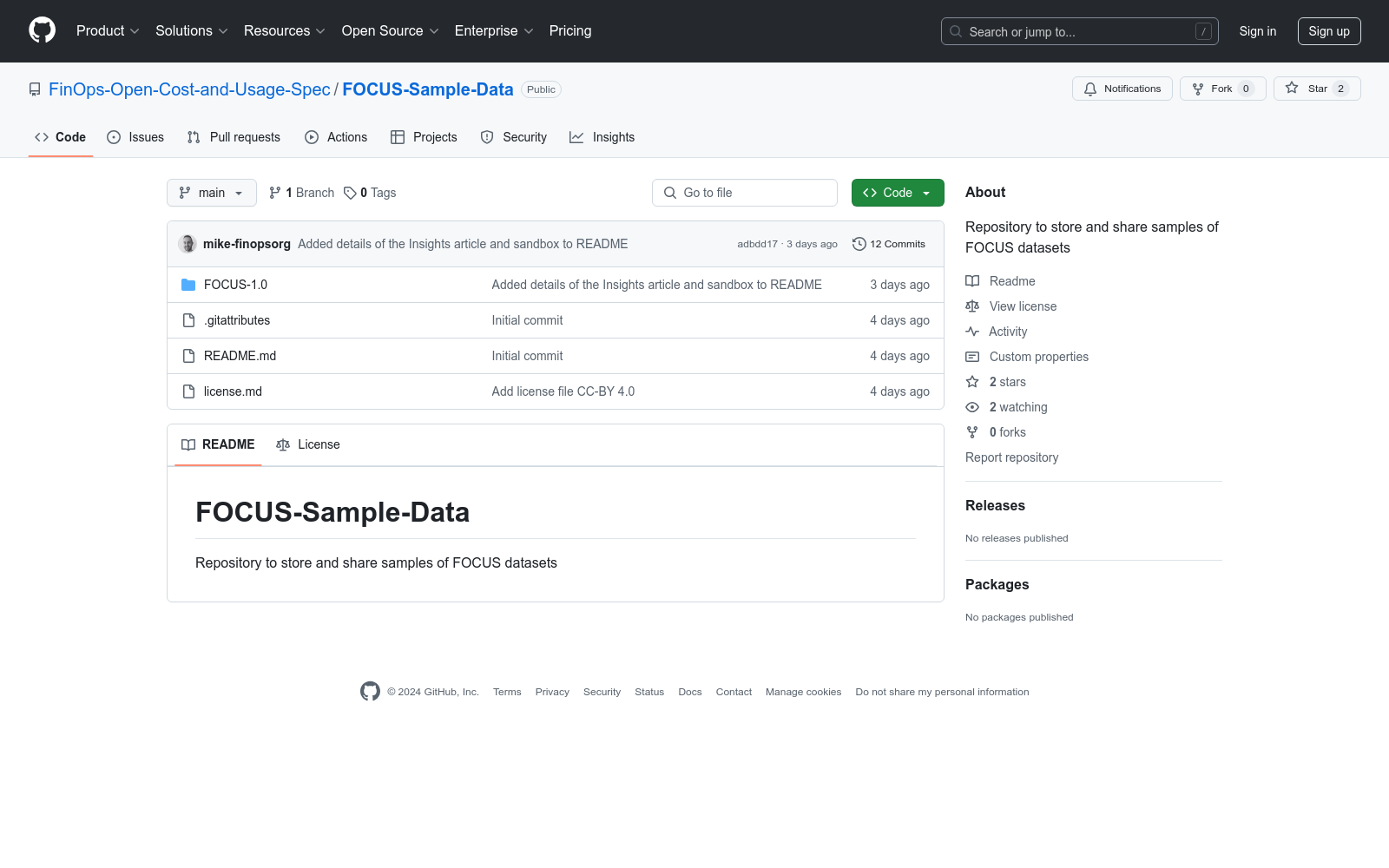
Task: Click the GitHub mark in the footer
Action: (370, 691)
